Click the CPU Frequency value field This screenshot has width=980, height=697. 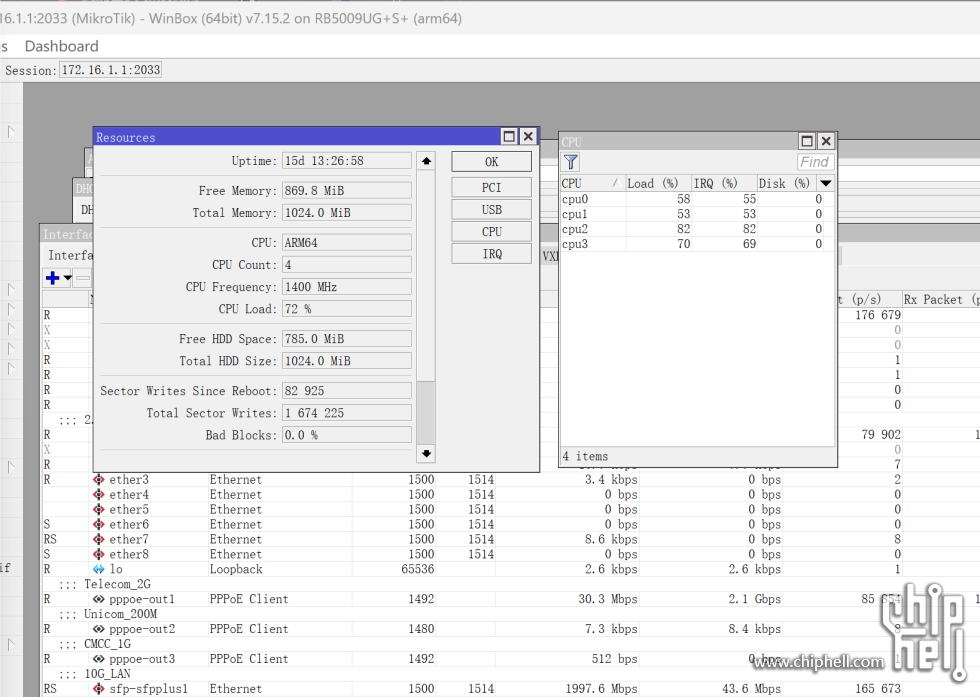[347, 287]
